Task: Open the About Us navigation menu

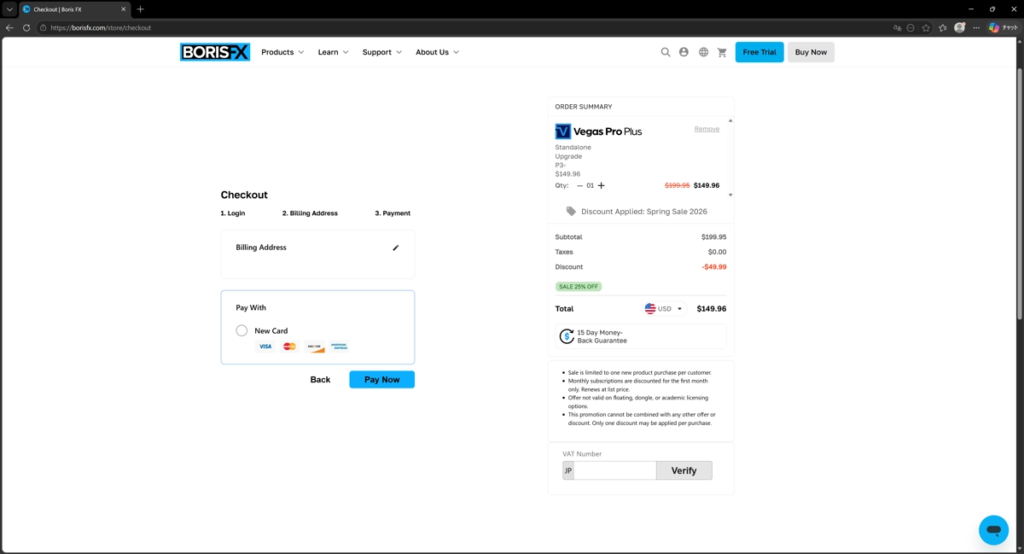Action: click(437, 52)
